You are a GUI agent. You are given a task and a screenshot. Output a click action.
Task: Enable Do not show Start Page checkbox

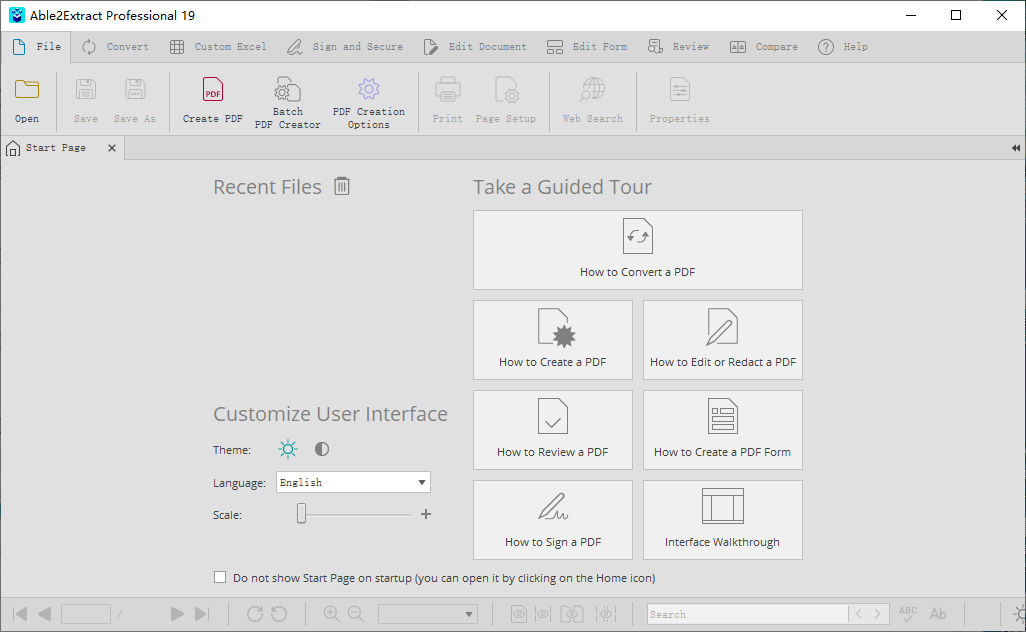click(x=220, y=577)
